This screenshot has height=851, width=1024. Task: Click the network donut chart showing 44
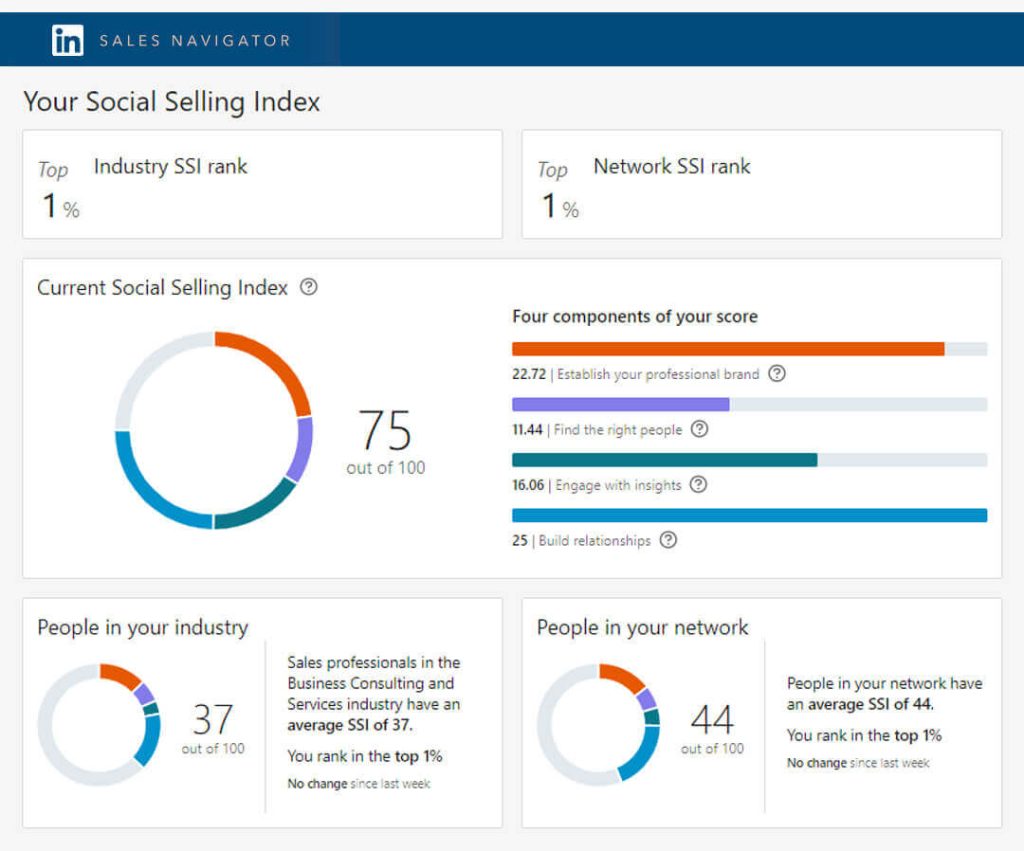pyautogui.click(x=598, y=722)
